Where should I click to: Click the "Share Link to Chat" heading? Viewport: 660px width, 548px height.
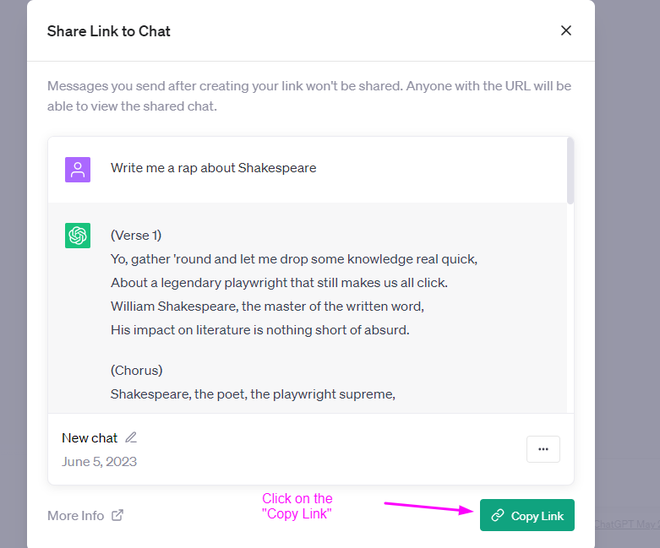pyautogui.click(x=109, y=31)
